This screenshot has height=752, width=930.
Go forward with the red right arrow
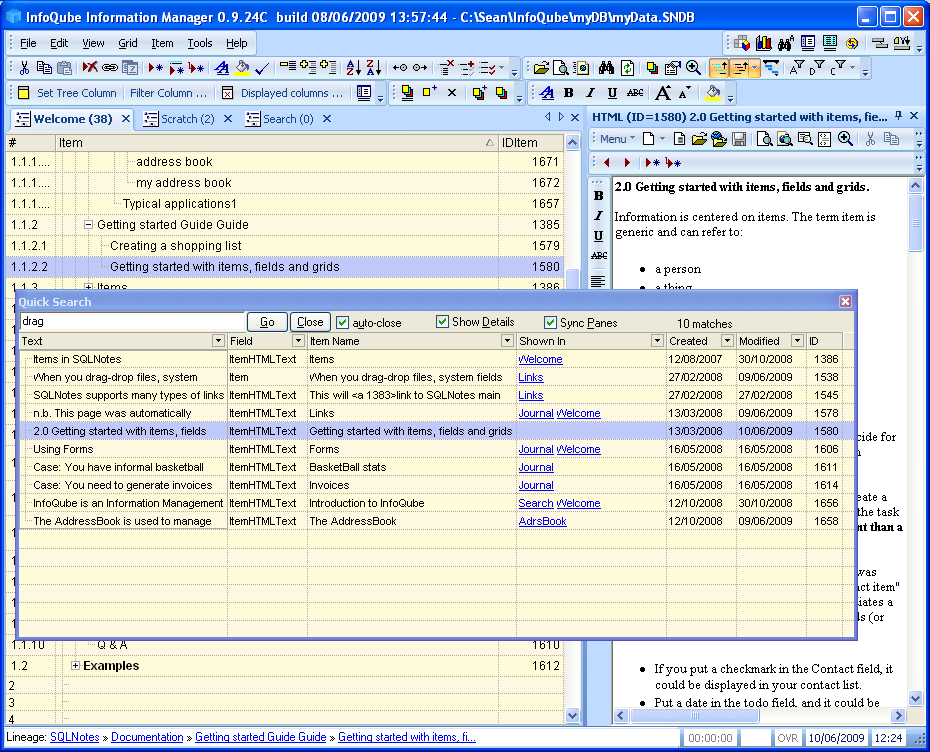[627, 162]
